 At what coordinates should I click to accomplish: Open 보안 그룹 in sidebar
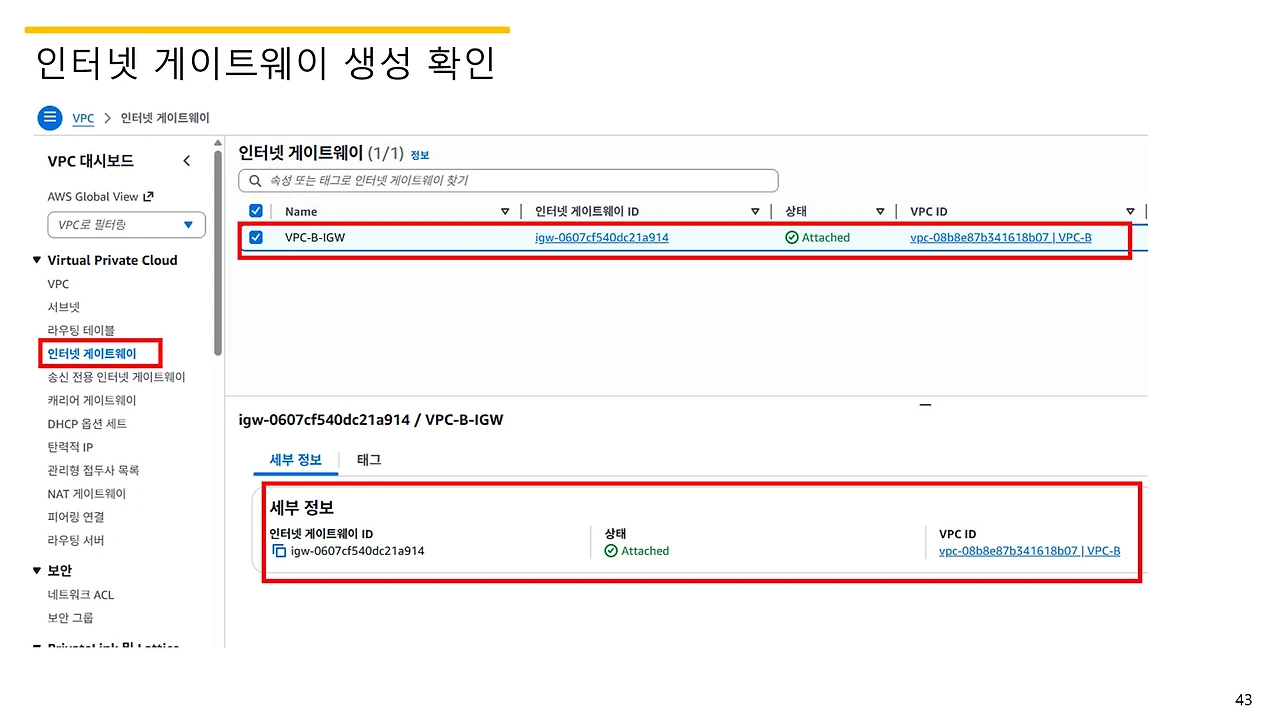70,618
